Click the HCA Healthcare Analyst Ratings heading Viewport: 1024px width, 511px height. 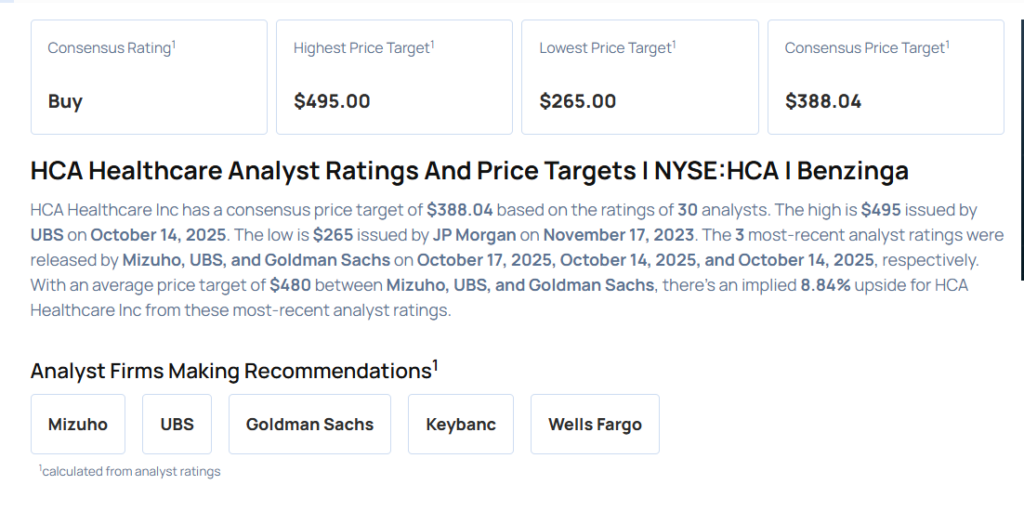click(469, 171)
